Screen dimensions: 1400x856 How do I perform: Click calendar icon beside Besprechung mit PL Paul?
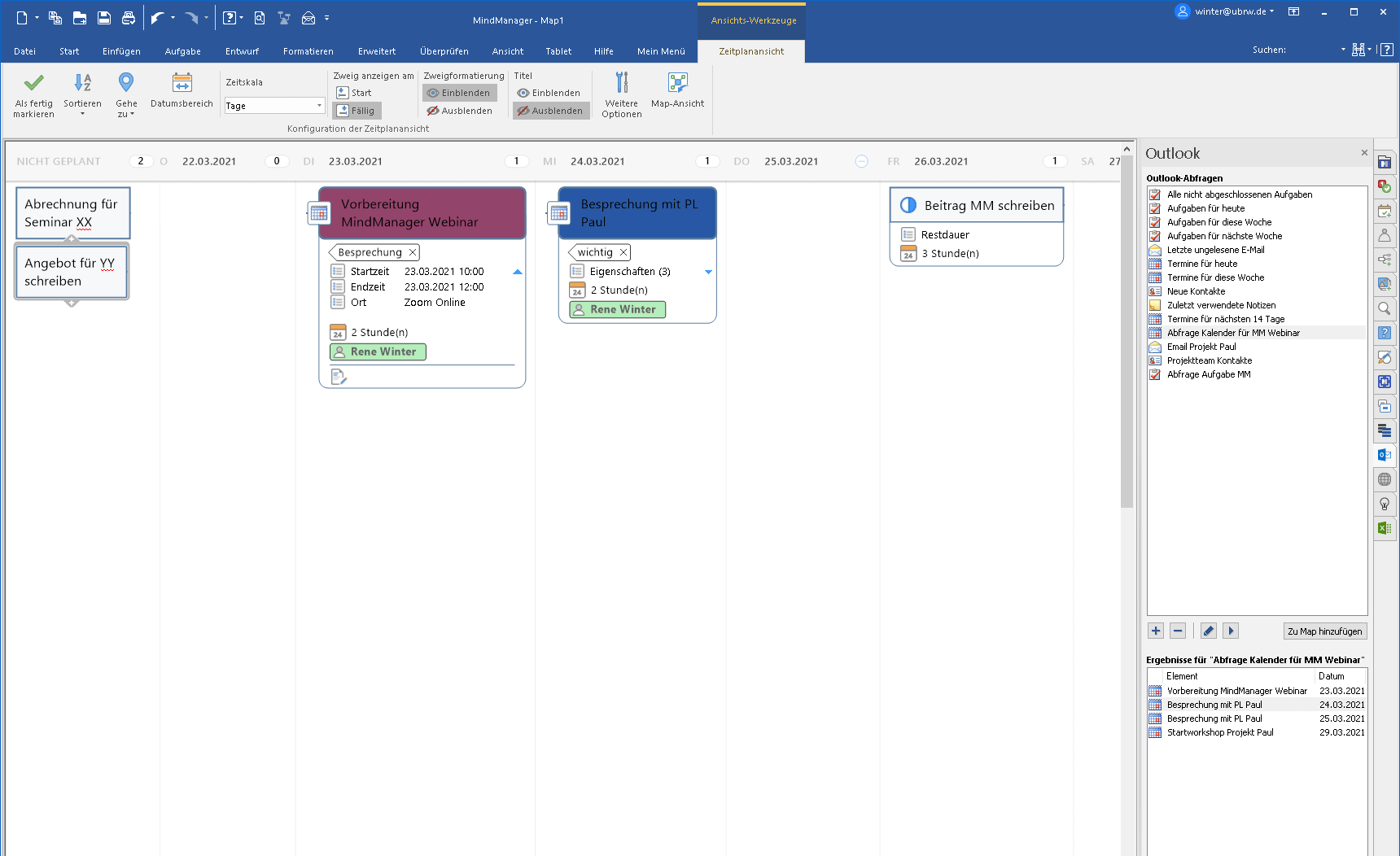click(559, 213)
